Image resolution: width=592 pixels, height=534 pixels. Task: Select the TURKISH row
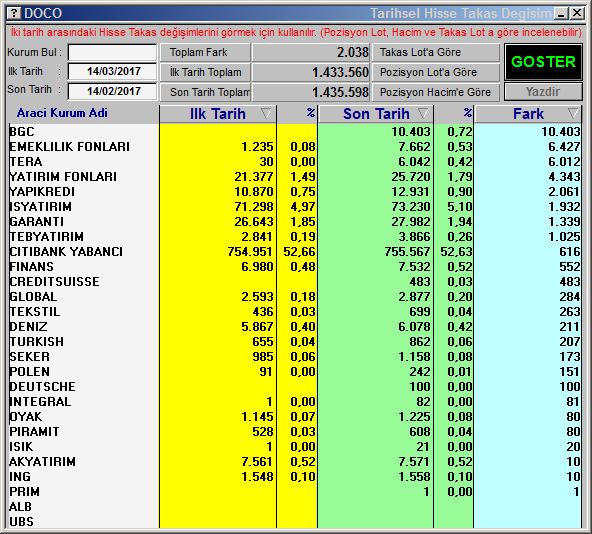pos(294,342)
